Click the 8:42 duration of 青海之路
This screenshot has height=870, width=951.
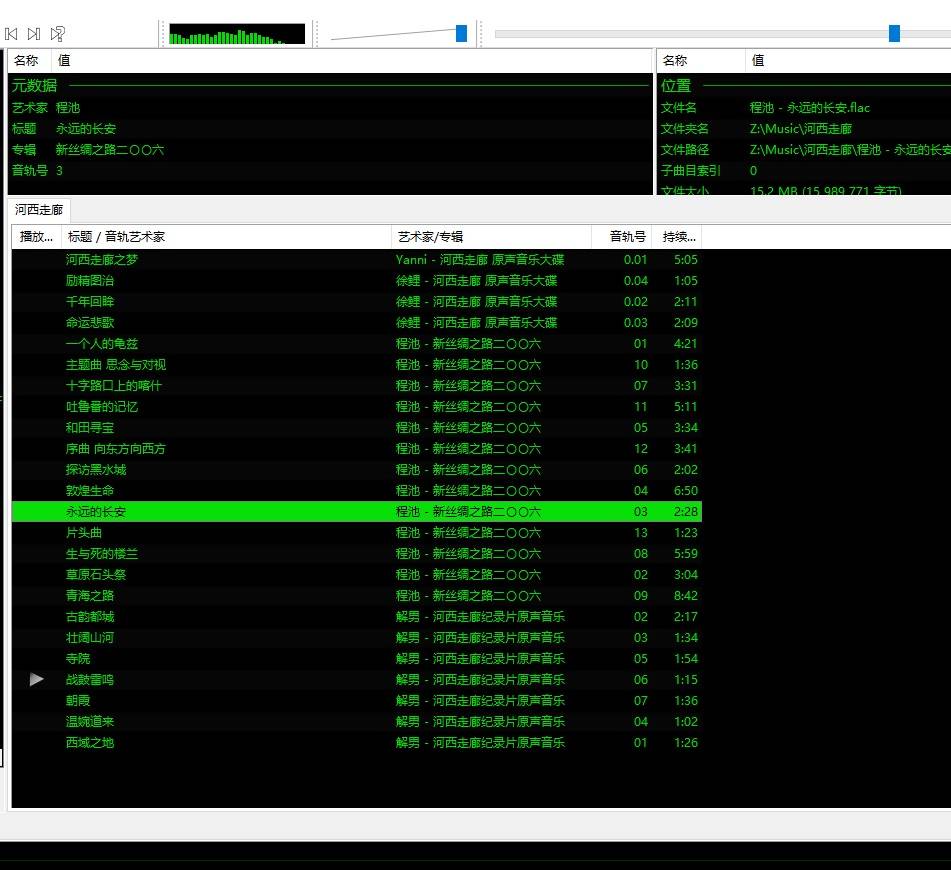point(685,596)
